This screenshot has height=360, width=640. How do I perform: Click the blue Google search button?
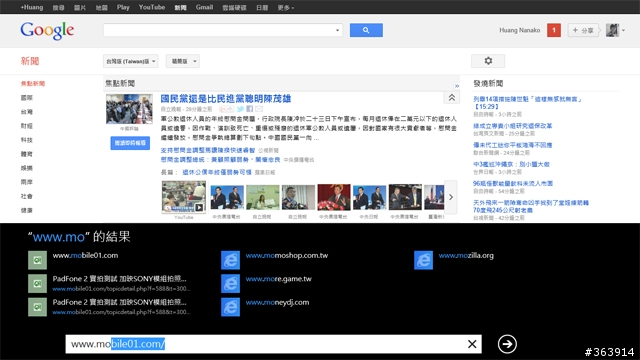[x=366, y=30]
